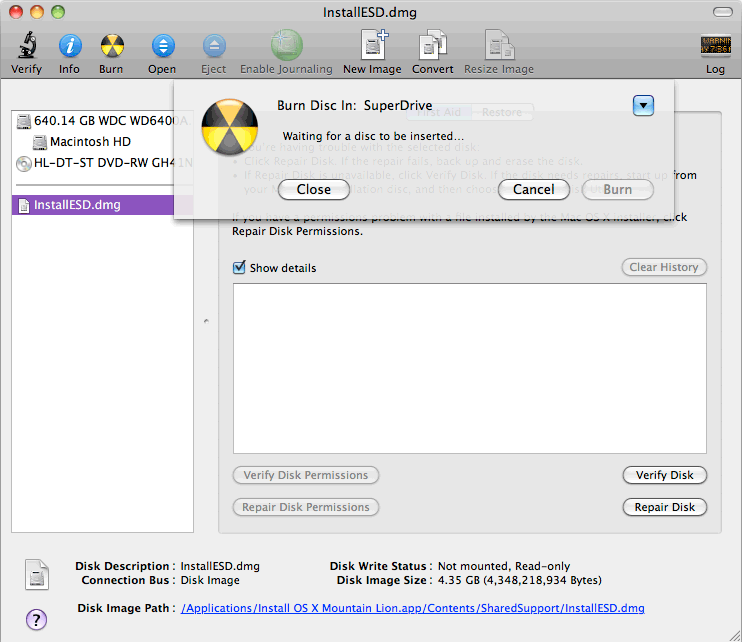Click the sidebar splitter handle dot
This screenshot has width=742, height=642.
(206, 321)
